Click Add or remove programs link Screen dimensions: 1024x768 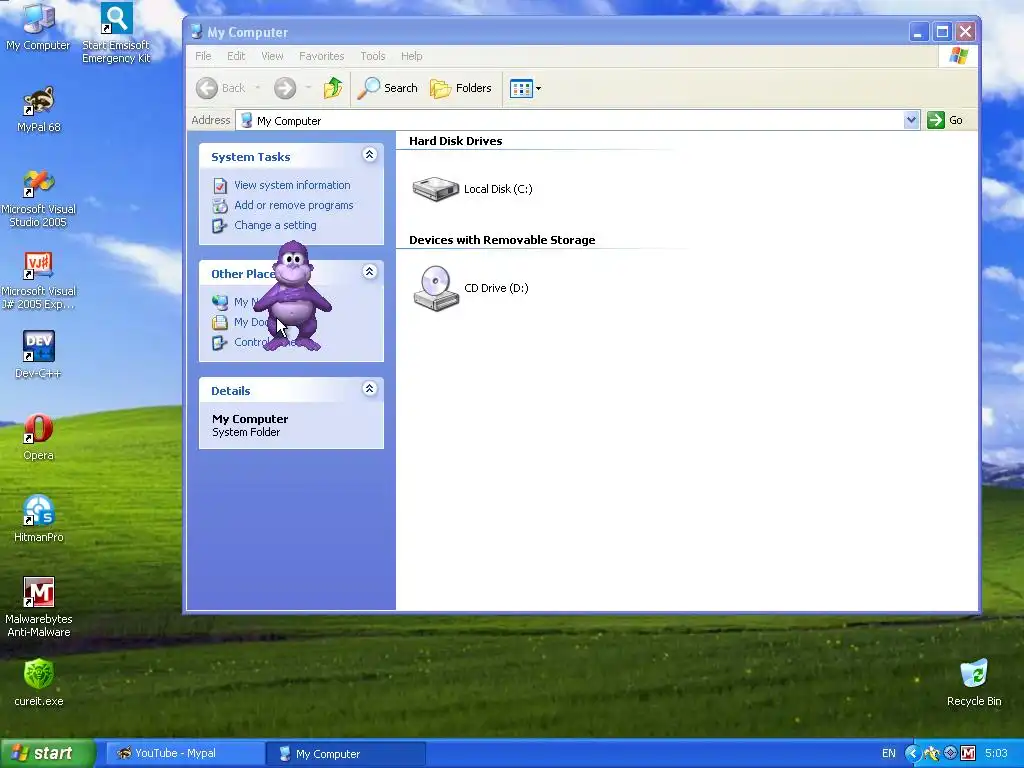pos(293,205)
